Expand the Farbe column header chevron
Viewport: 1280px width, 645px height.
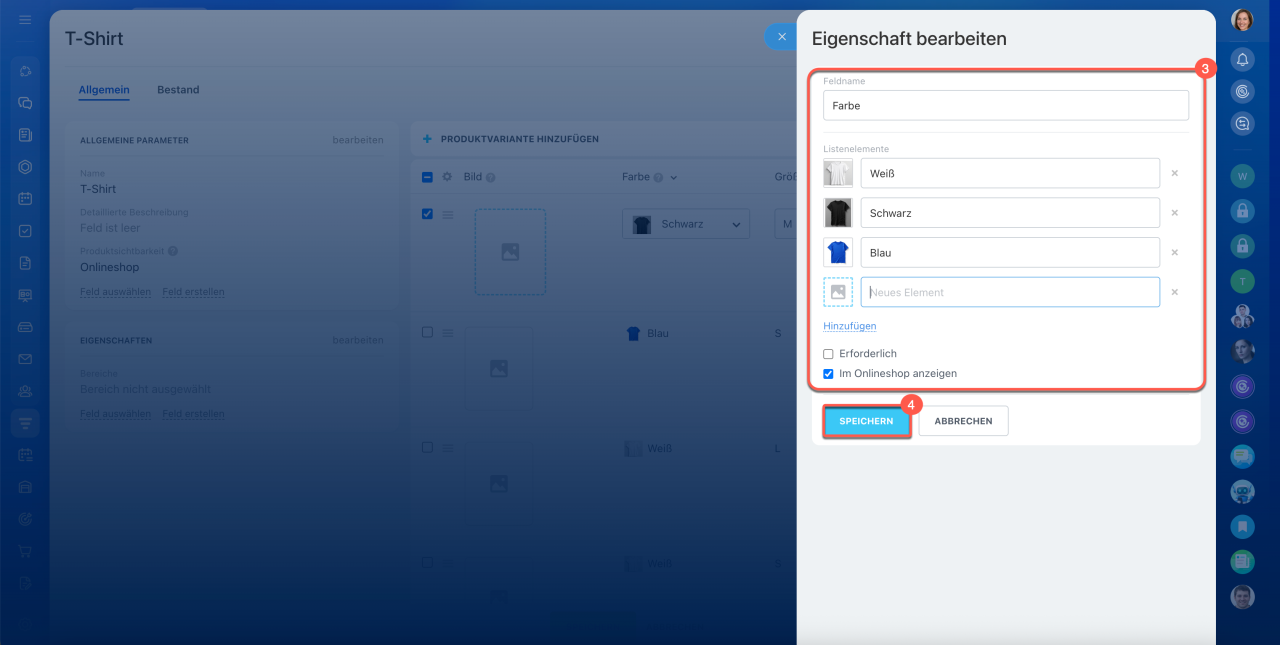click(x=674, y=177)
